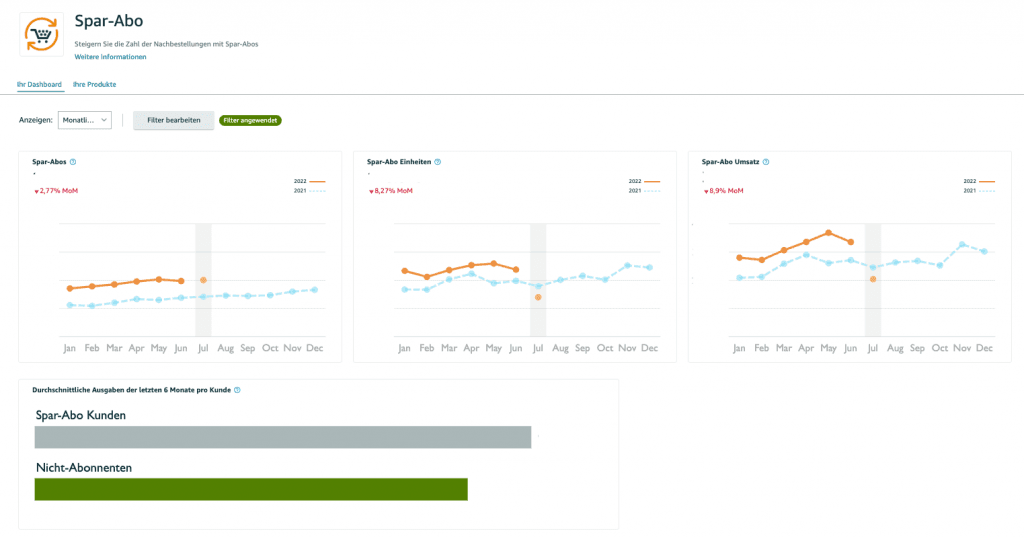The height and width of the screenshot is (537, 1024).
Task: Click the blue Dec point in Spar-Abos chart
Action: [315, 289]
